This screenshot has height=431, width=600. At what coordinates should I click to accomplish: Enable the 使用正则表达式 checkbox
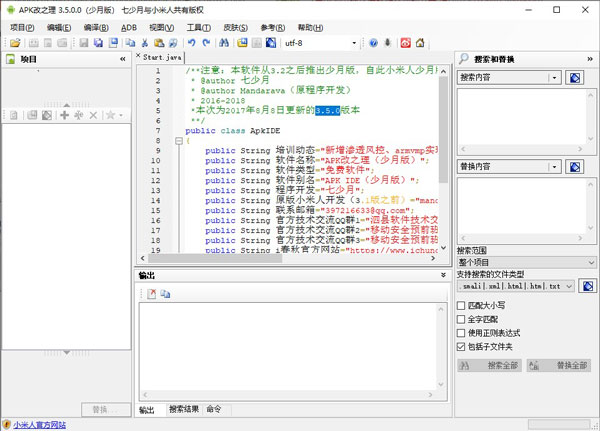click(461, 333)
